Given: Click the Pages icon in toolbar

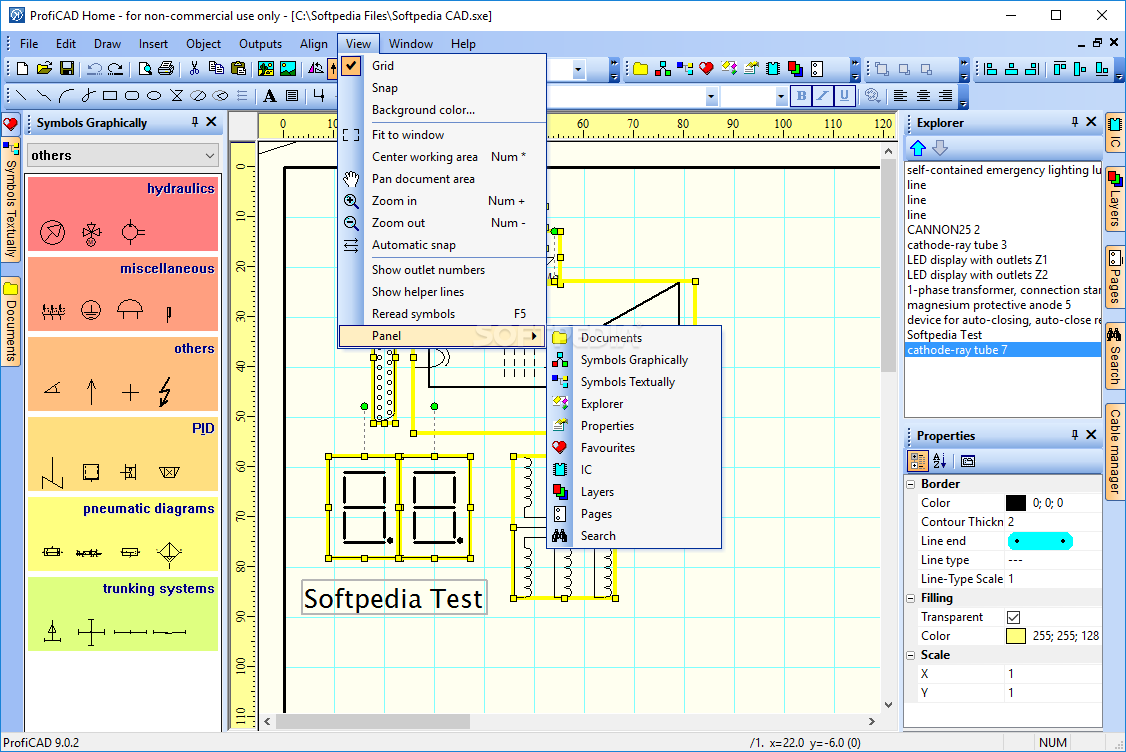Looking at the screenshot, I should point(816,68).
